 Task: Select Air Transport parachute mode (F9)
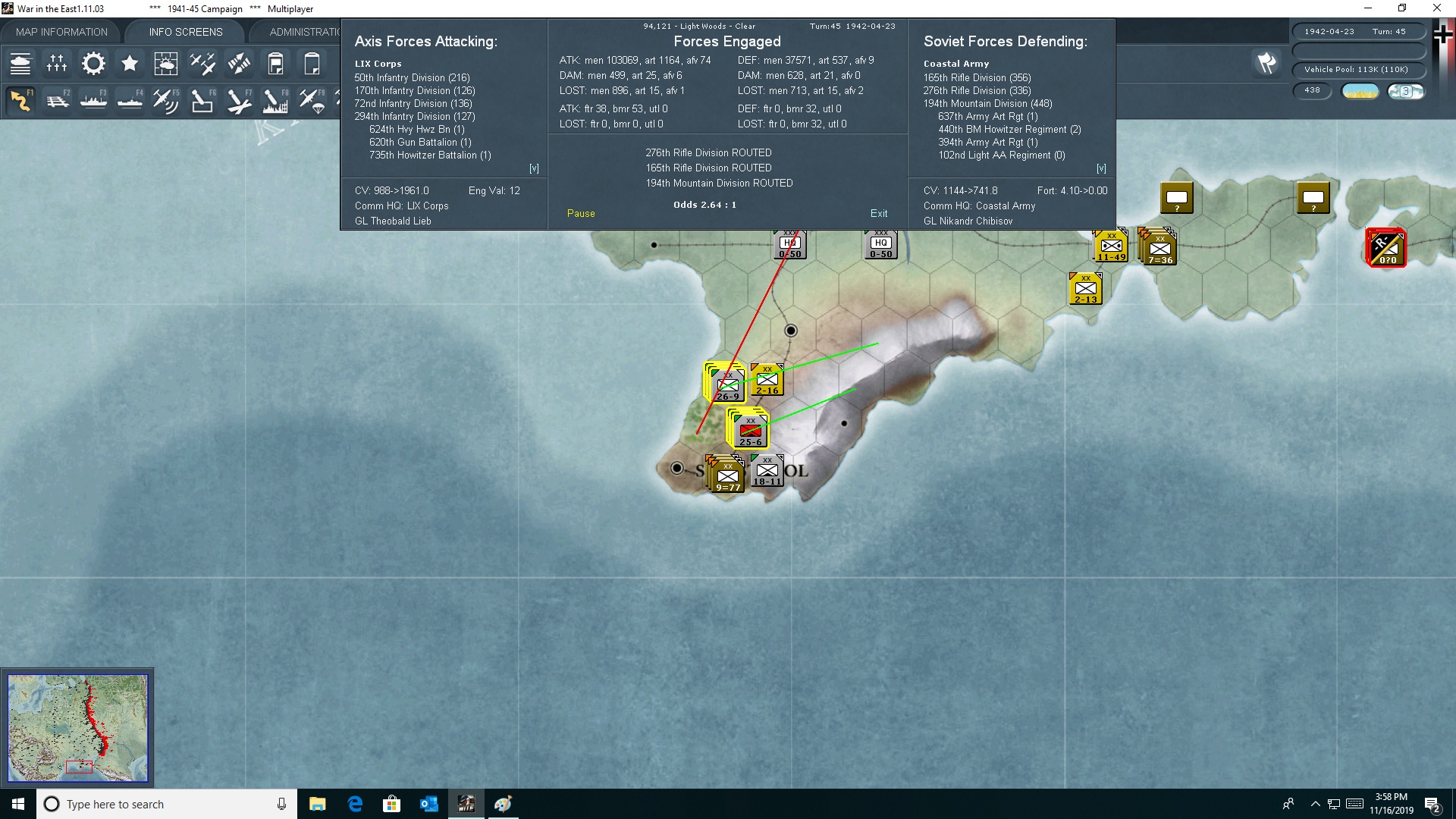point(312,101)
